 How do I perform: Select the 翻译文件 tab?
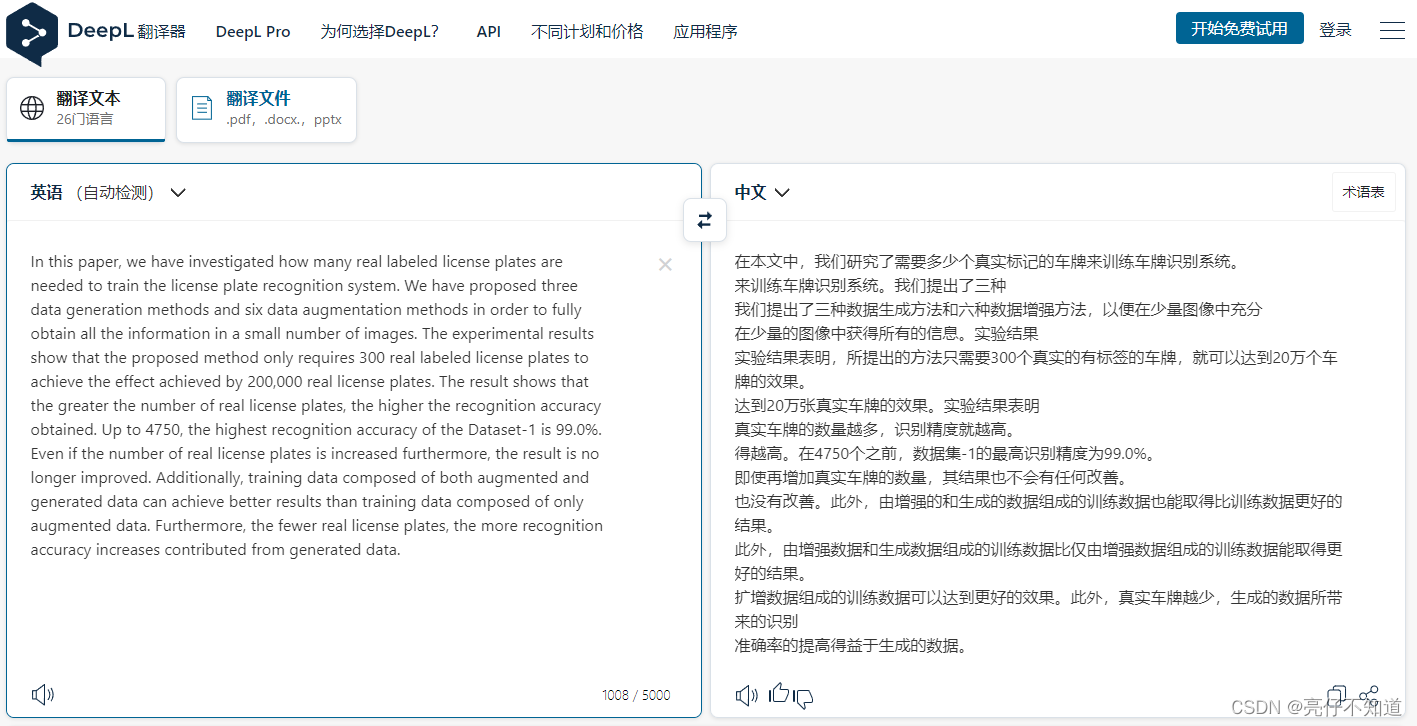click(x=266, y=109)
